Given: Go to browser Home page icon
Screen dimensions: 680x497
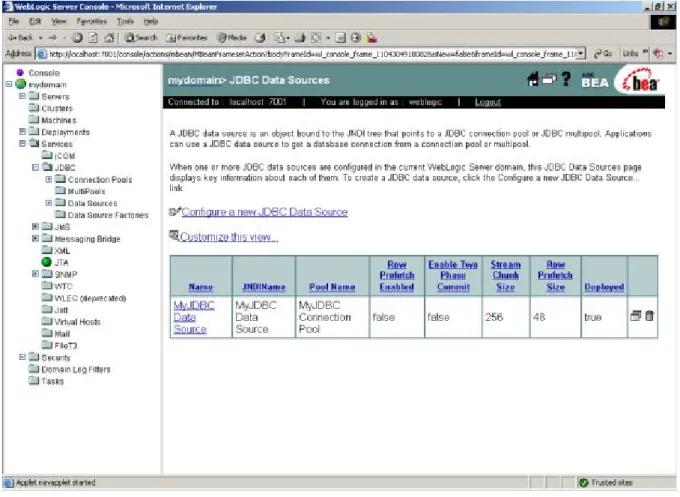Looking at the screenshot, I should [x=109, y=38].
